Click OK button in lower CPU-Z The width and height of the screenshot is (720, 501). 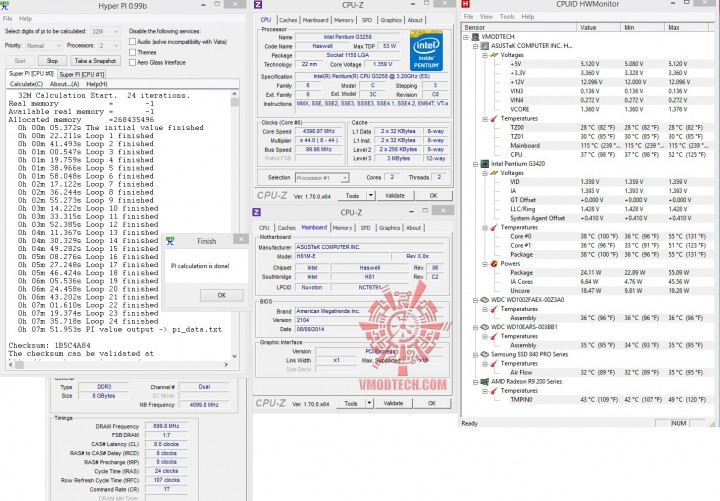(x=432, y=403)
